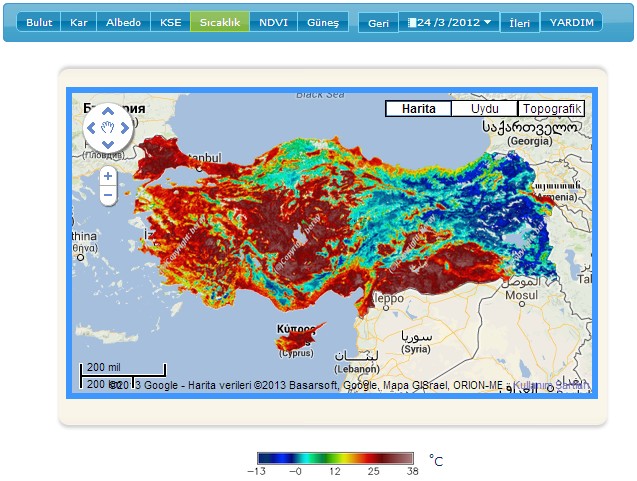Zoom out with the minus button
This screenshot has width=637, height=481.
click(x=108, y=195)
